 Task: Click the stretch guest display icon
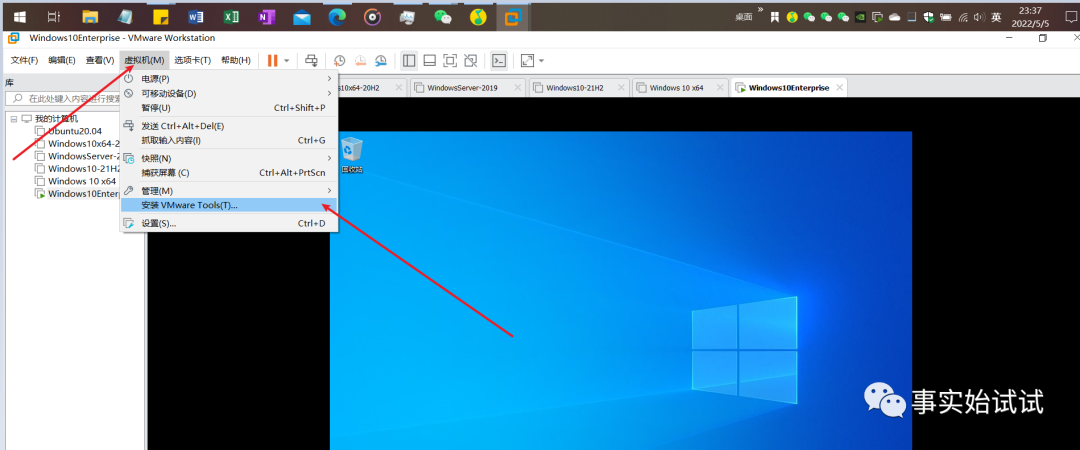[x=528, y=61]
